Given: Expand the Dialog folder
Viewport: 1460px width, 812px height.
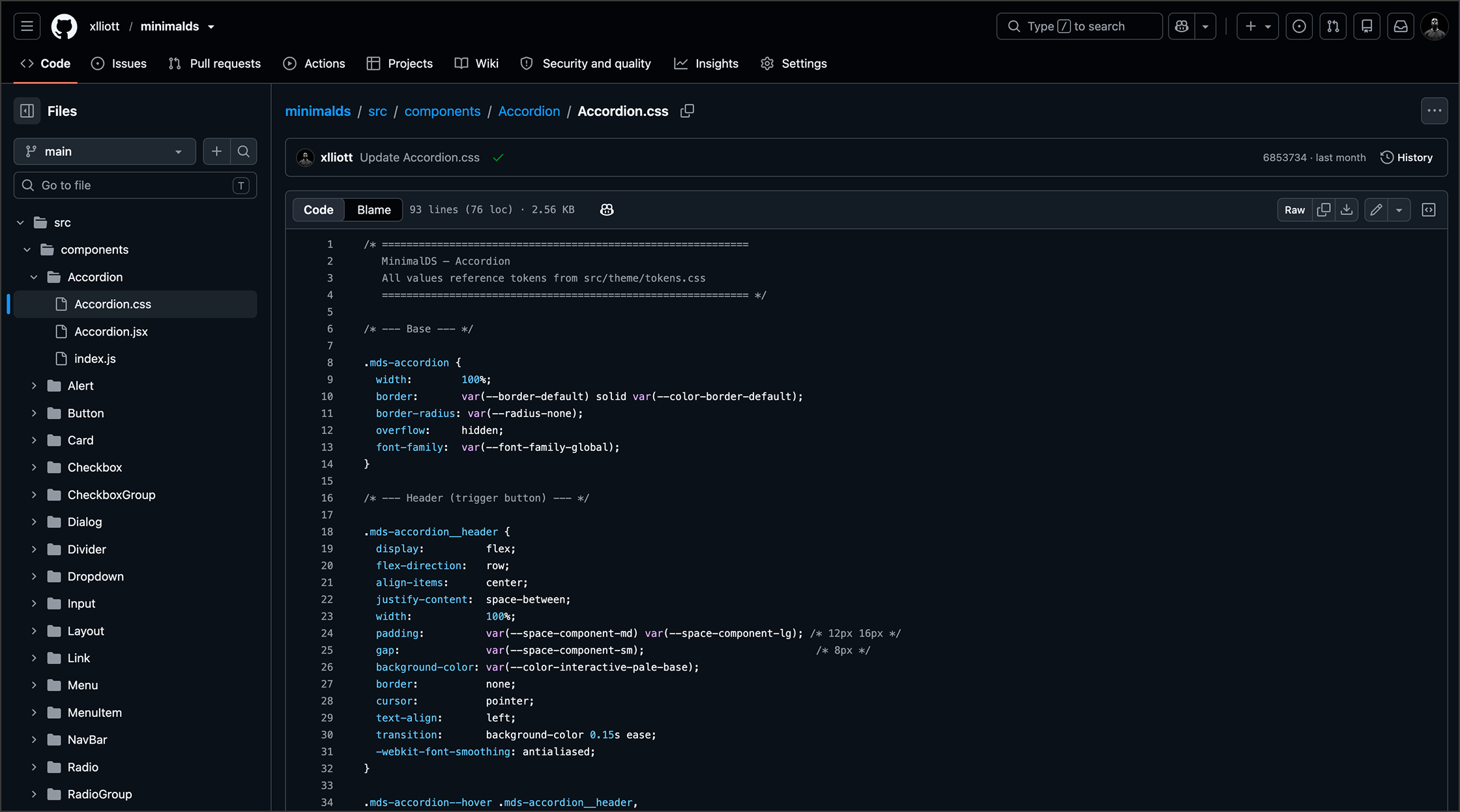Looking at the screenshot, I should [34, 522].
